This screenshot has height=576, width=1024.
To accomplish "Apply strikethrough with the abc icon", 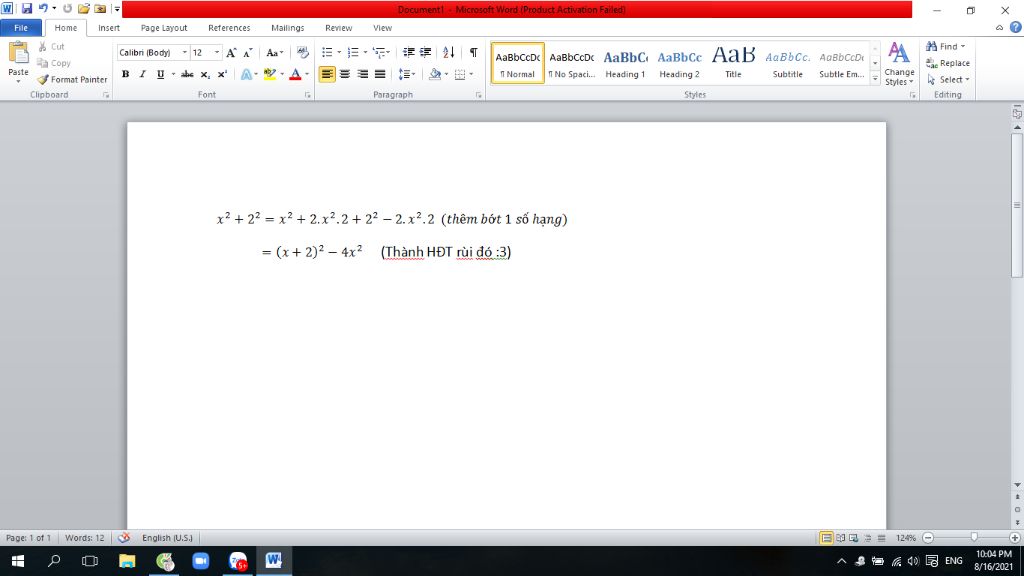I will click(x=187, y=74).
